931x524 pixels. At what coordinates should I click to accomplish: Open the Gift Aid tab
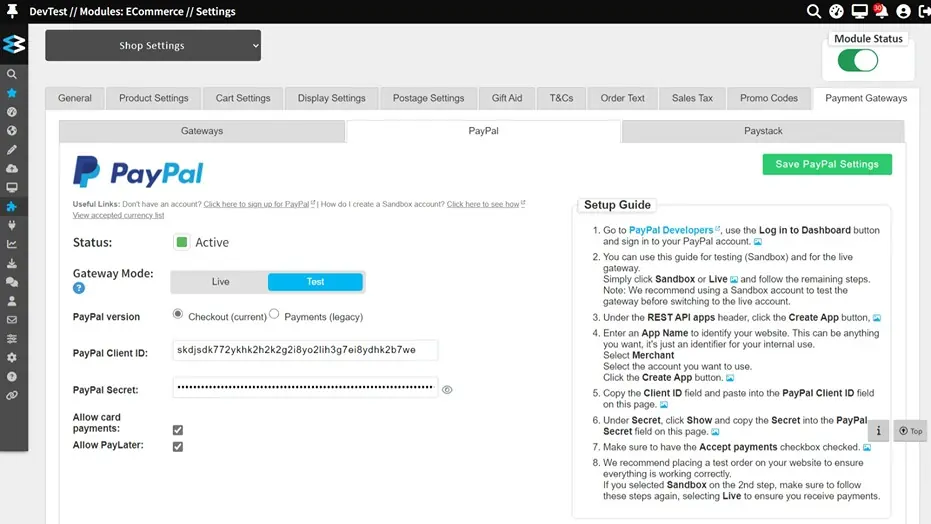click(x=507, y=99)
